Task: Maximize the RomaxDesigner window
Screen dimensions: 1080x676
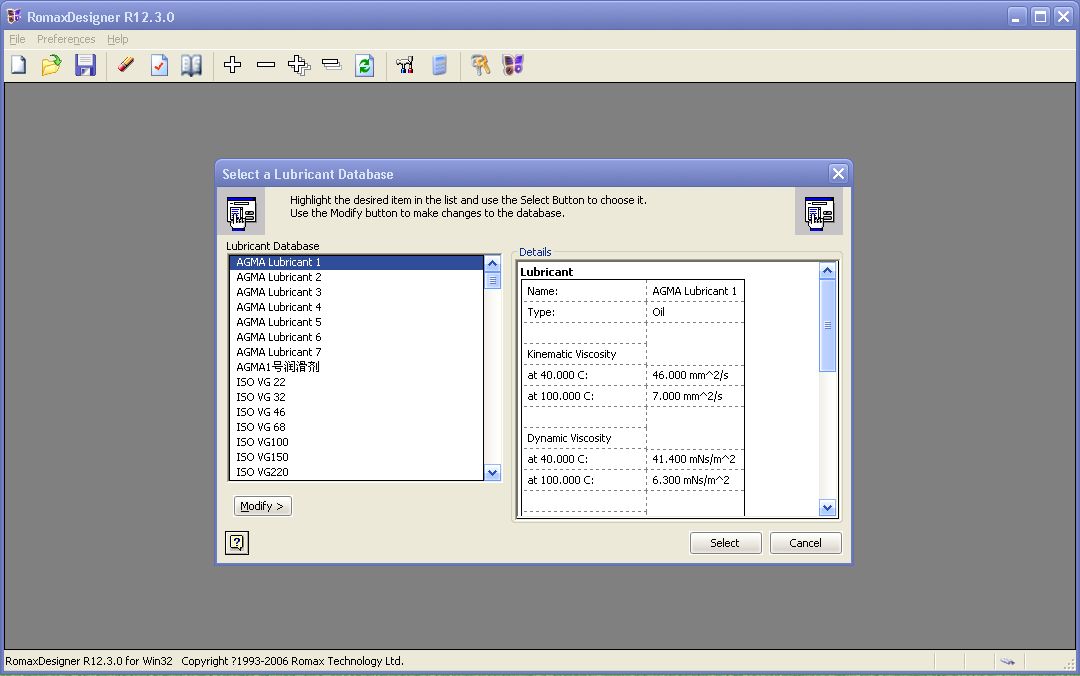Action: tap(1040, 17)
